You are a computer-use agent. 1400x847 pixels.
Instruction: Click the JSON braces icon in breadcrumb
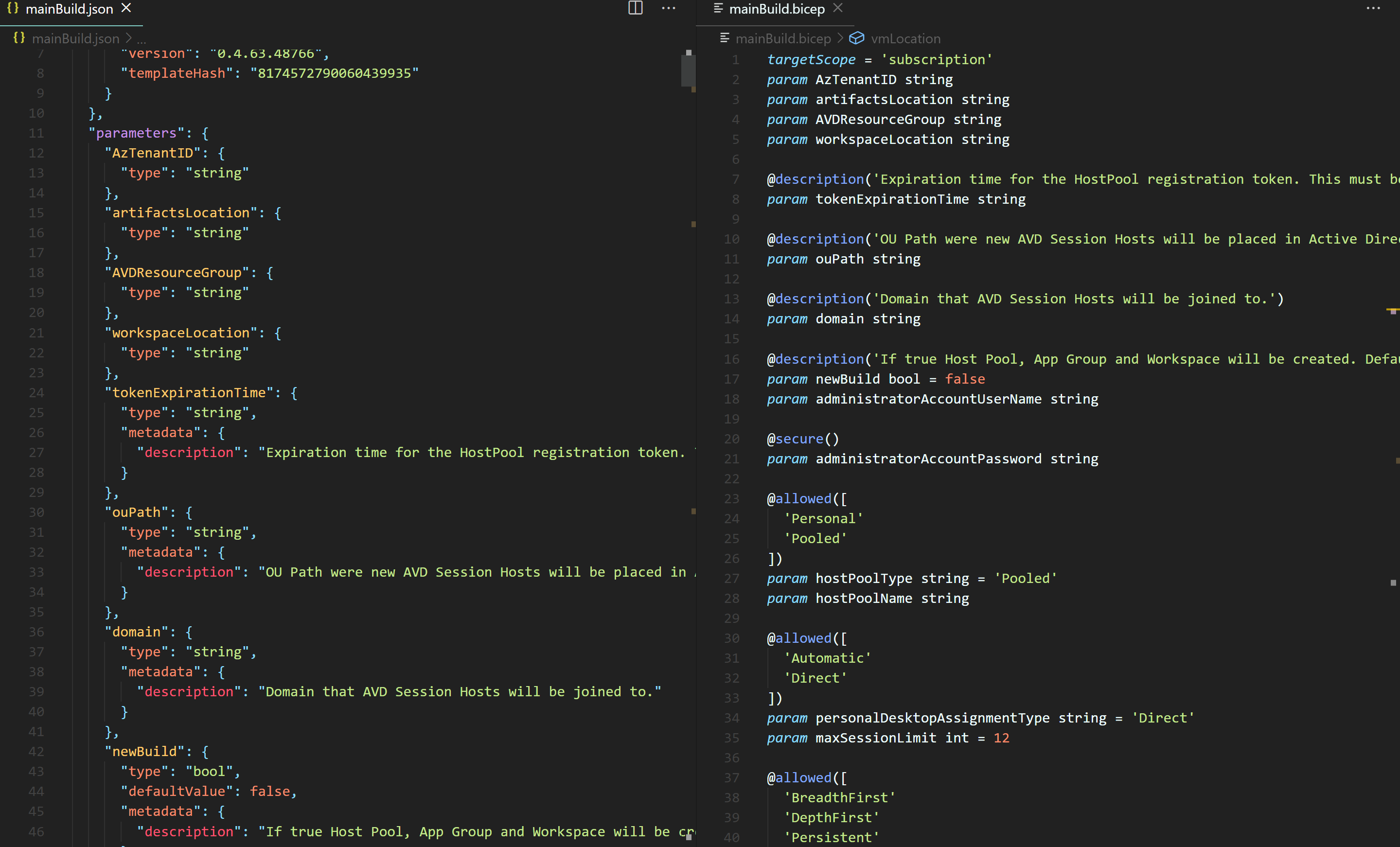tap(19, 38)
